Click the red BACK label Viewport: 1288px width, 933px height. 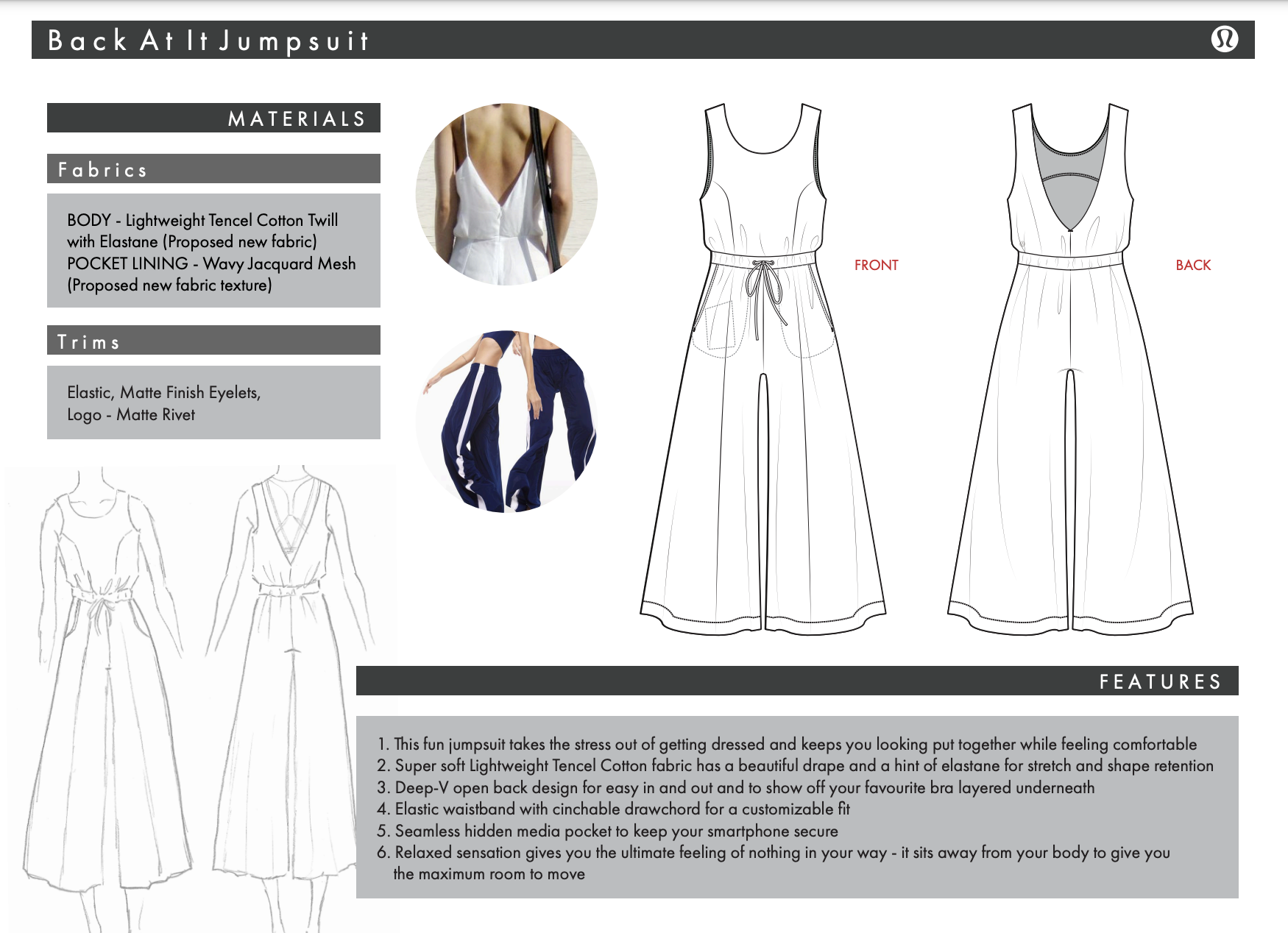coord(1193,265)
